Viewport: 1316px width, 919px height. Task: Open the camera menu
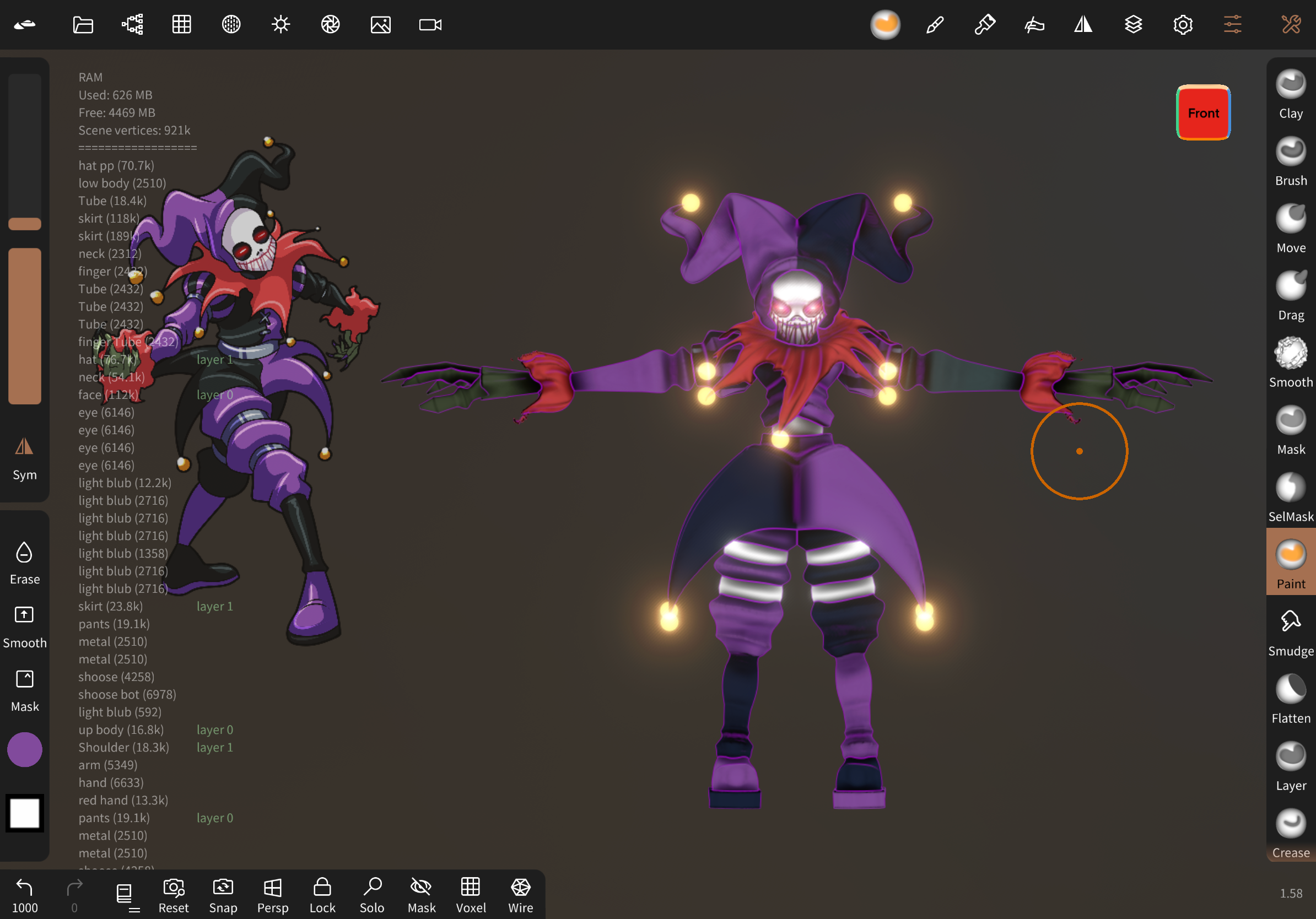[x=430, y=25]
